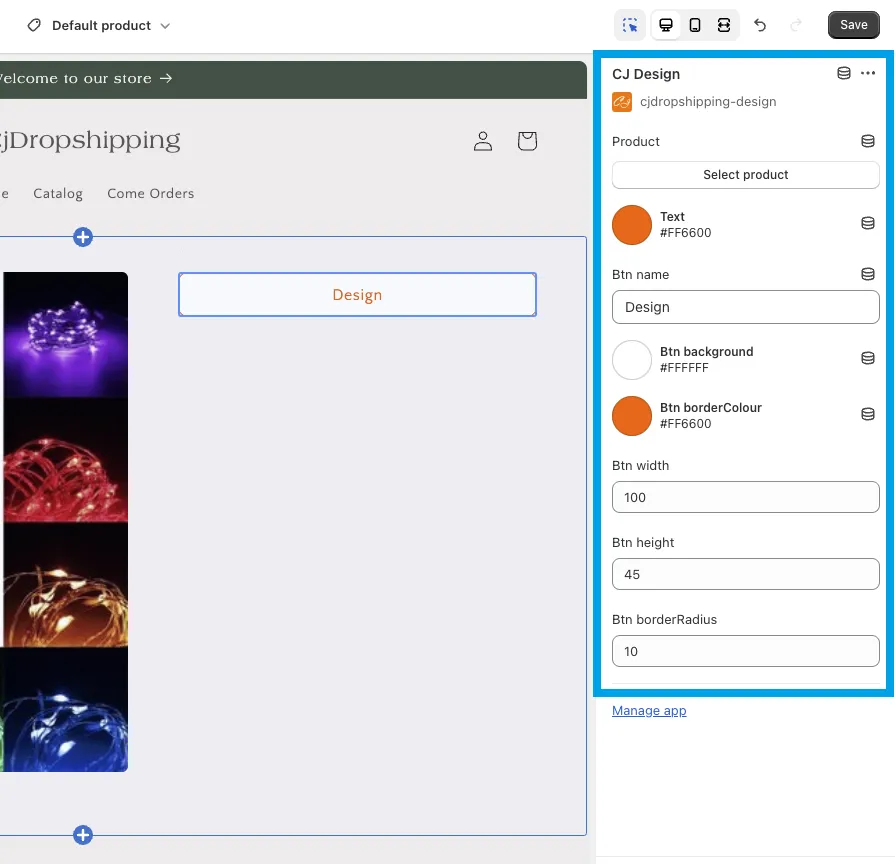Open the account user icon in store header
This screenshot has width=895, height=864.
point(483,141)
